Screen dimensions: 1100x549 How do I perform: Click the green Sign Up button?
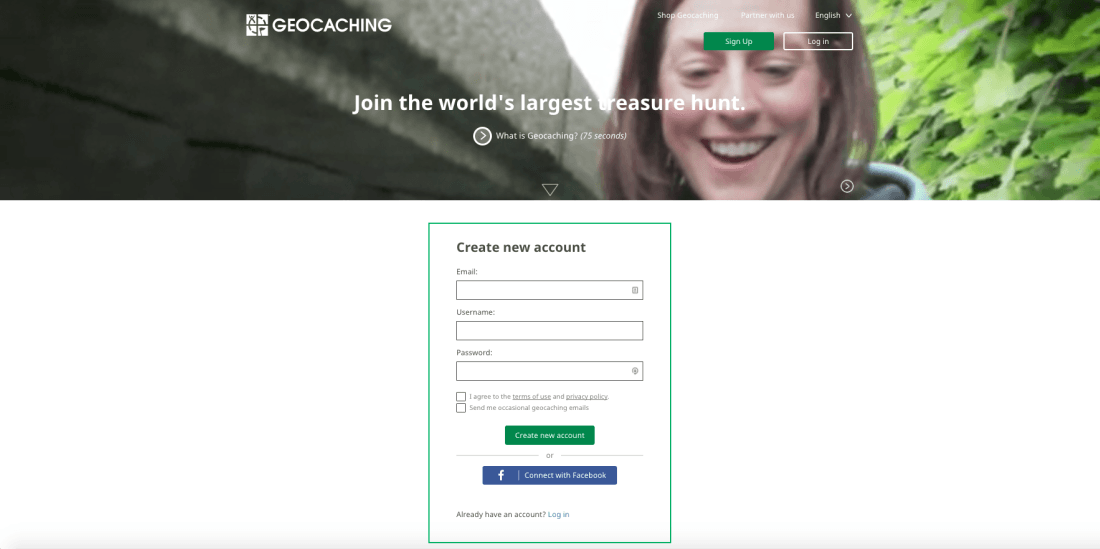(x=739, y=41)
